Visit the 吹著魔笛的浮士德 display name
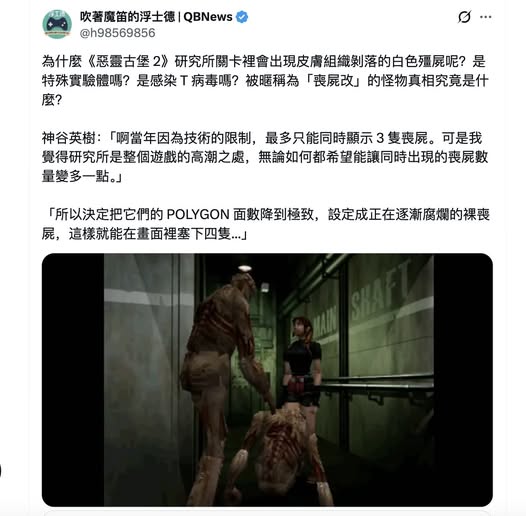The height and width of the screenshot is (516, 526). (127, 17)
